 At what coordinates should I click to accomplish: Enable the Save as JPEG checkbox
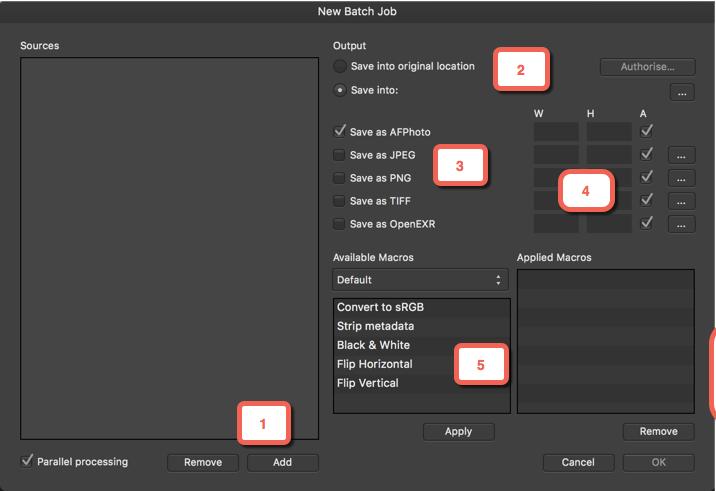(x=340, y=155)
